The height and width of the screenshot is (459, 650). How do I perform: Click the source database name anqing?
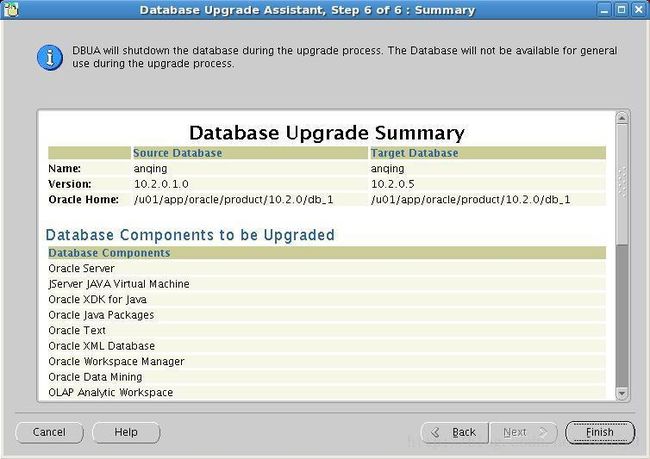pyautogui.click(x=150, y=169)
